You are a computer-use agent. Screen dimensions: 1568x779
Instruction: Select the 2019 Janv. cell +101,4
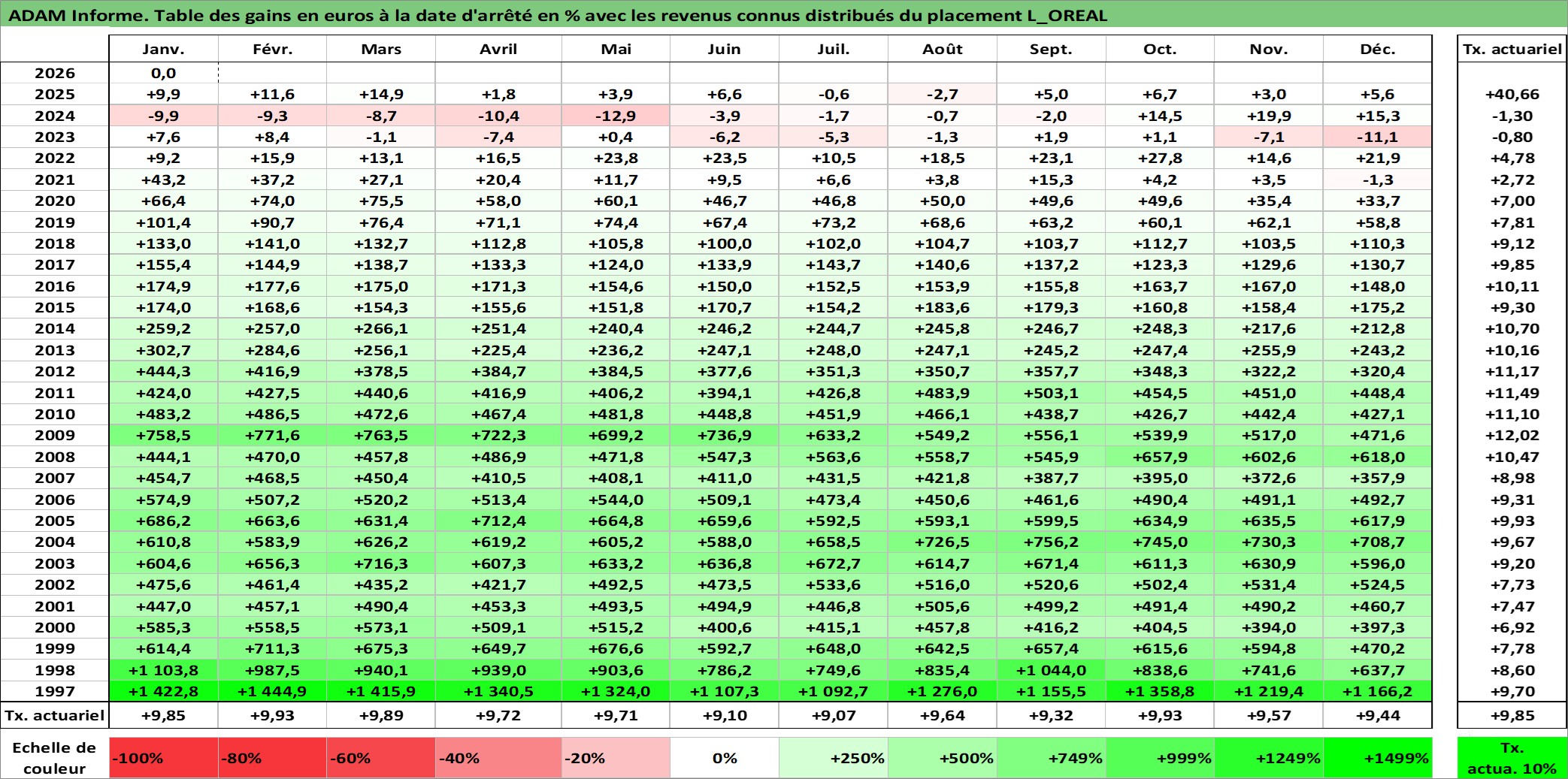click(164, 222)
